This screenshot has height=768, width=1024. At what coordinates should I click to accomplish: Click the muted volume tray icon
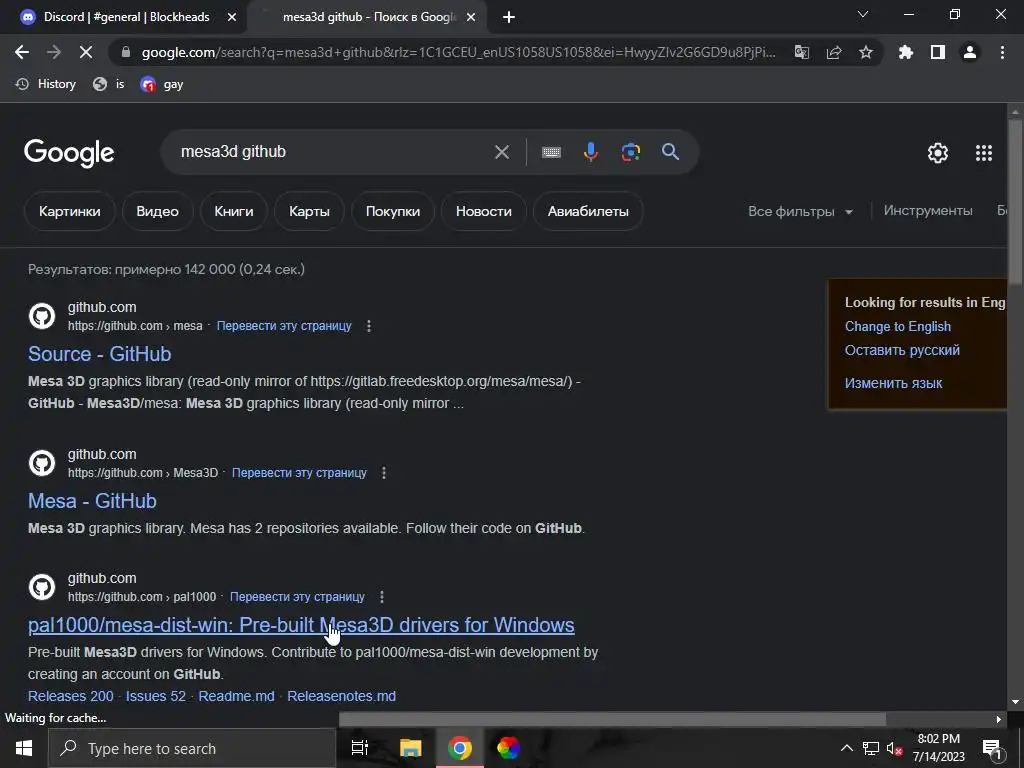(894, 748)
